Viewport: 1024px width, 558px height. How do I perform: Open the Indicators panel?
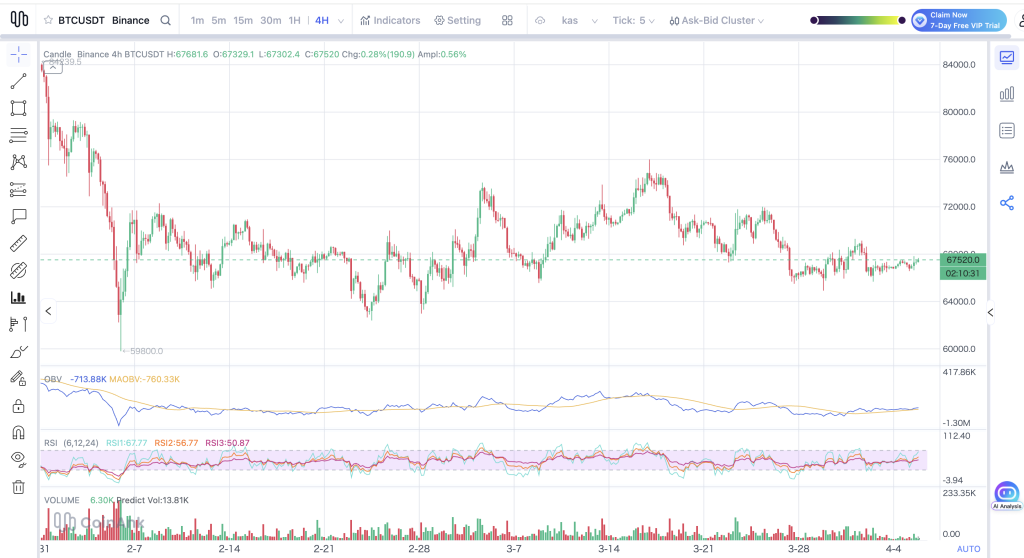390,20
